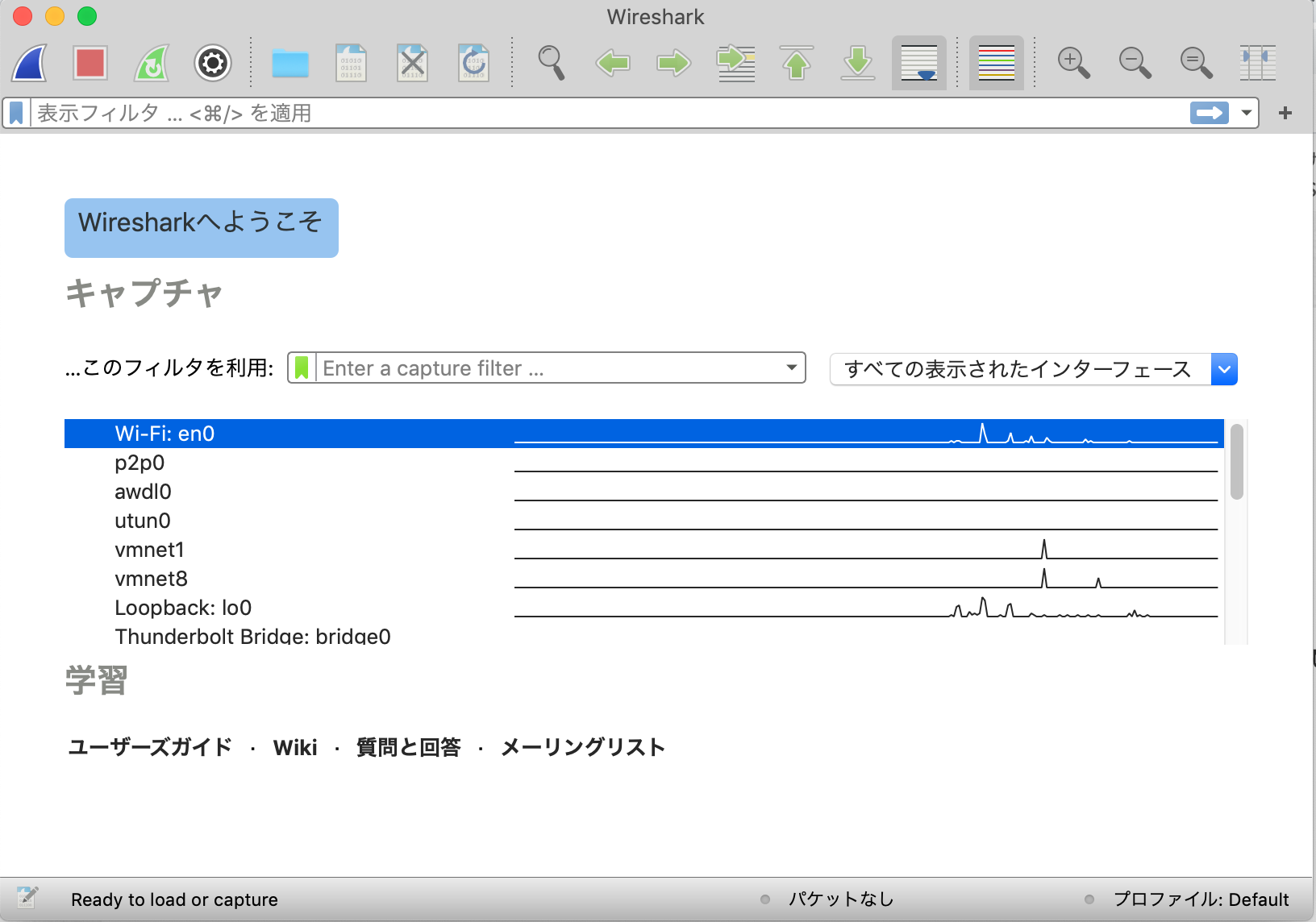Open すべての表示されたインターフェース dropdown
Viewport: 1316px width, 922px height.
point(1034,369)
